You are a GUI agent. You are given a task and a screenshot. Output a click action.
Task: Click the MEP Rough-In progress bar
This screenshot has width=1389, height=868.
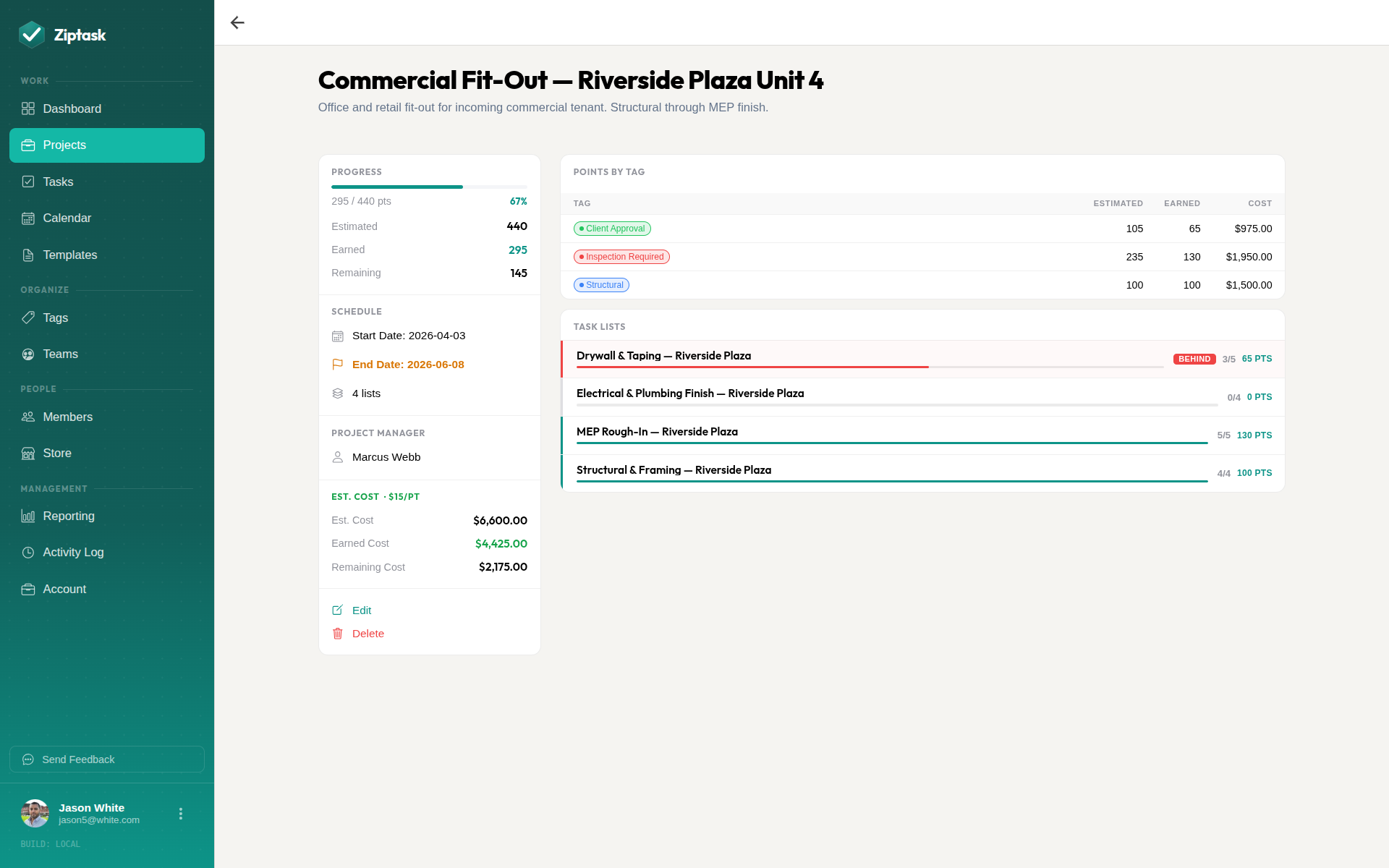tap(892, 443)
